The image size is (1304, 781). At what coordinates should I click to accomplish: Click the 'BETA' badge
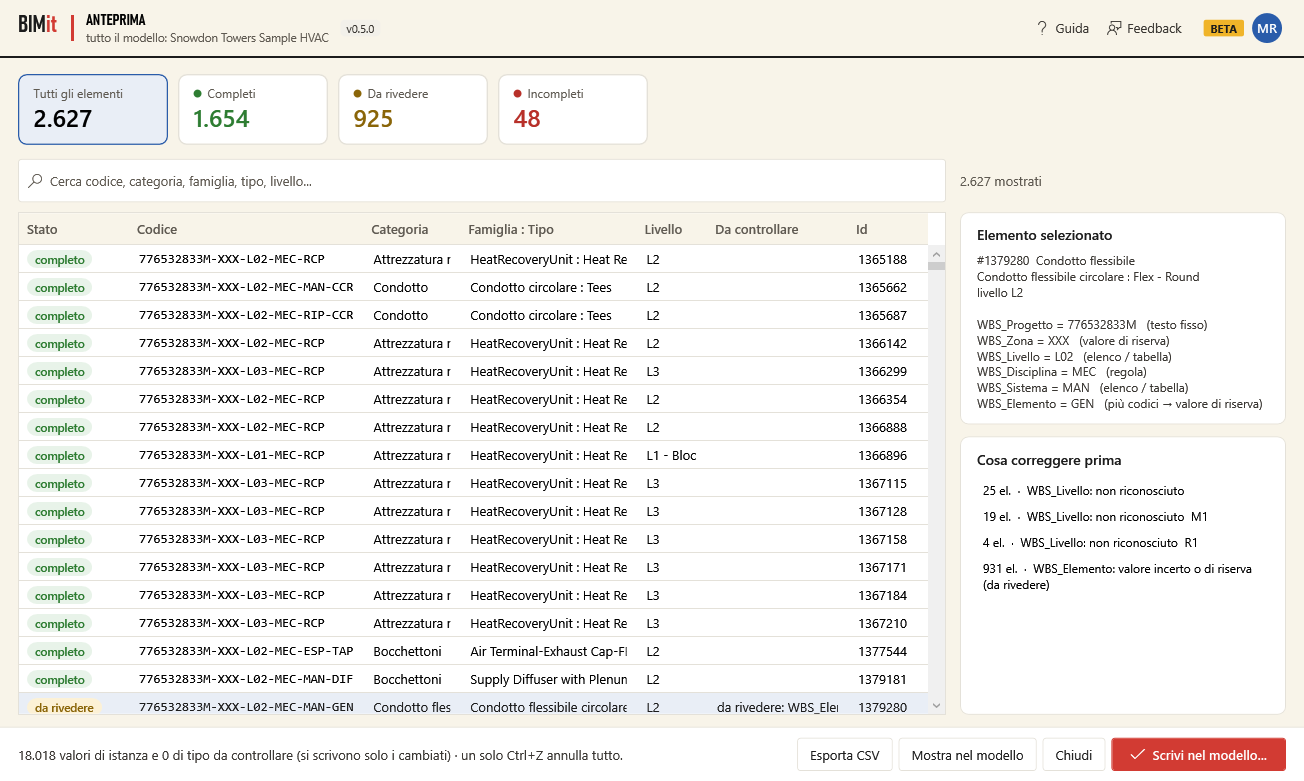point(1223,28)
